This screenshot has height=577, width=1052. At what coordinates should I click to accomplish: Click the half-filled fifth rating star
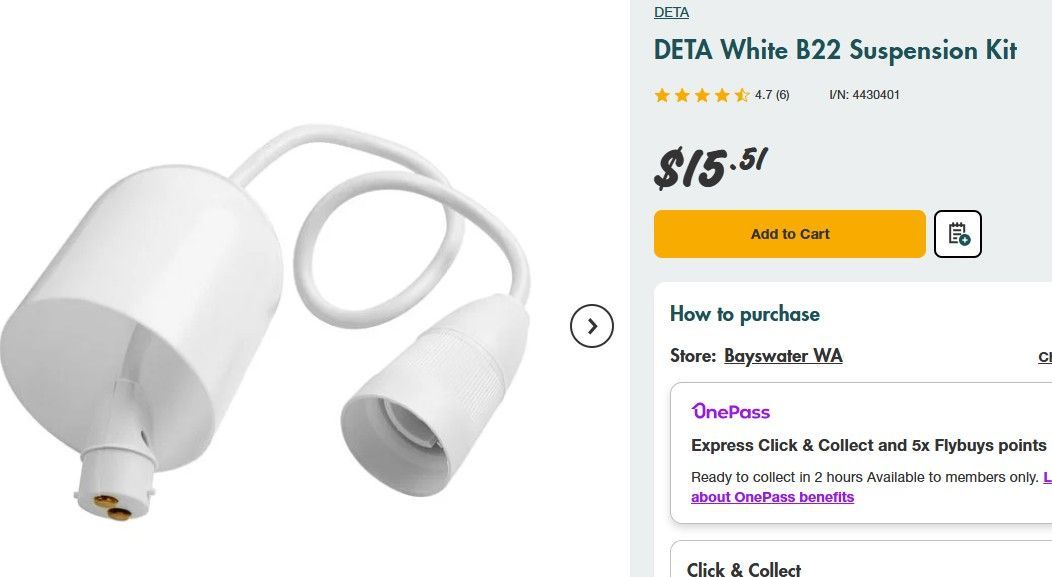pyautogui.click(x=742, y=95)
